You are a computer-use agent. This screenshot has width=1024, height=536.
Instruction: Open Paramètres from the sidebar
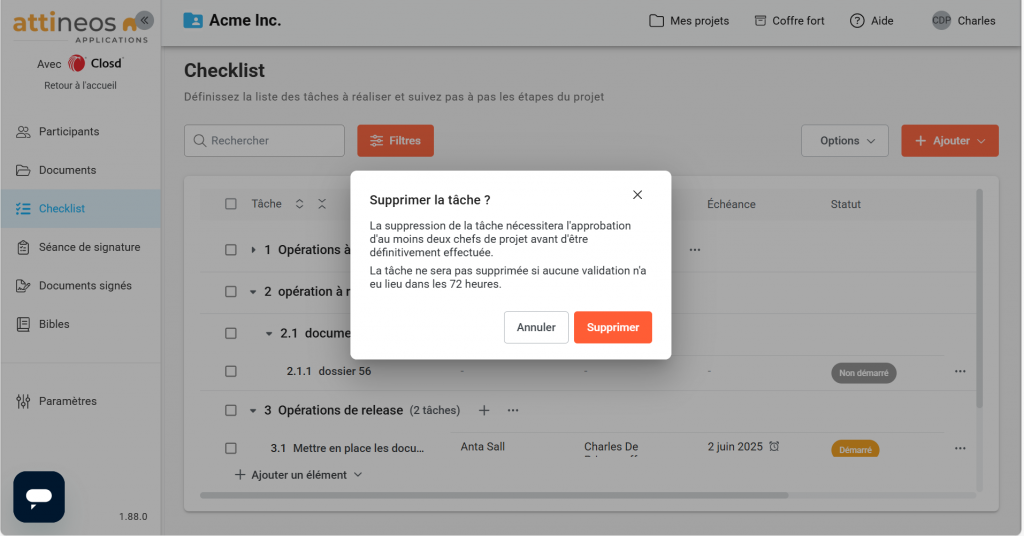tap(67, 401)
